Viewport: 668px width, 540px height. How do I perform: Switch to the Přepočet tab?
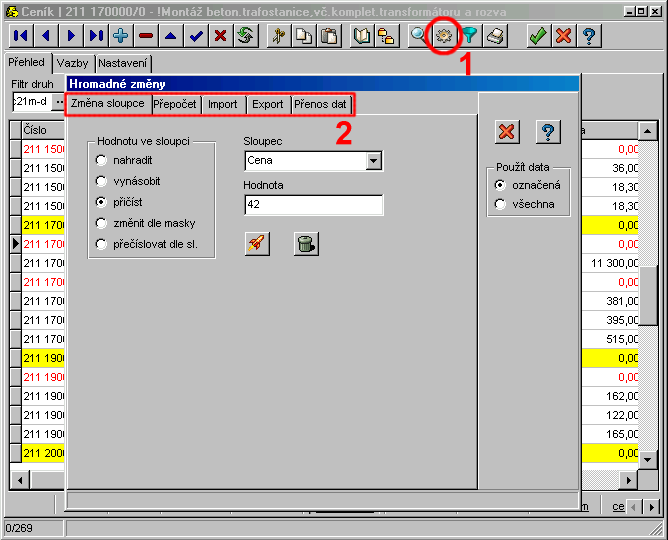pyautogui.click(x=176, y=104)
